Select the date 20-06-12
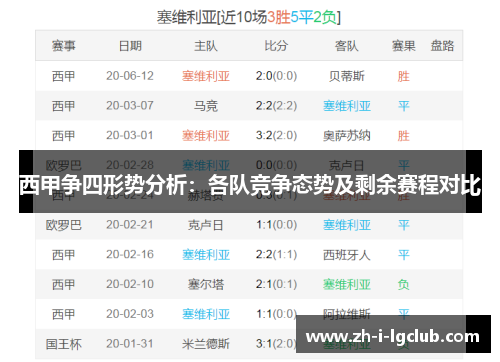Image resolution: width=500 pixels, height=362 pixels. pyautogui.click(x=130, y=76)
